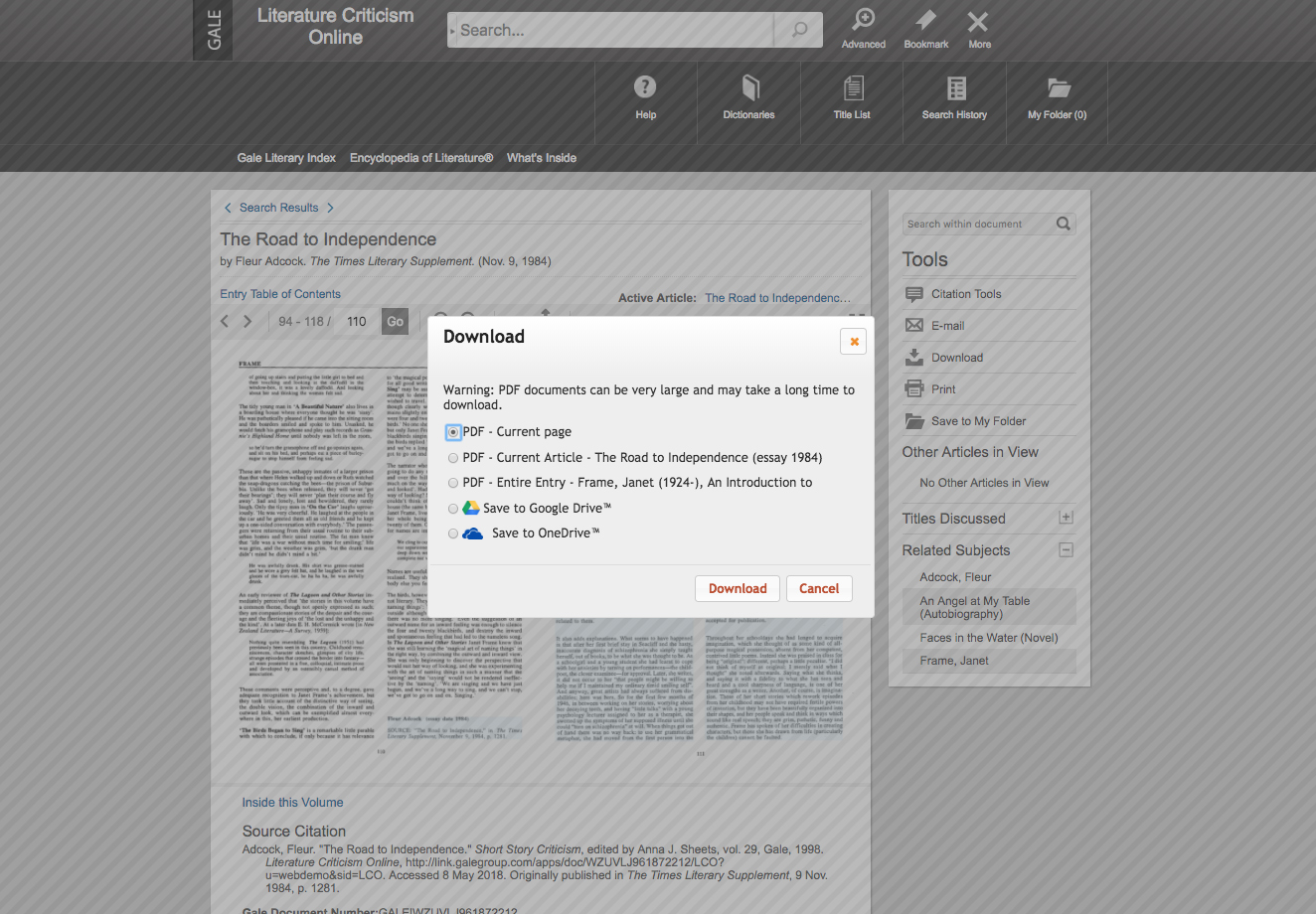Open the Help question mark icon
Viewport: 1316px width, 914px height.
pos(645,86)
